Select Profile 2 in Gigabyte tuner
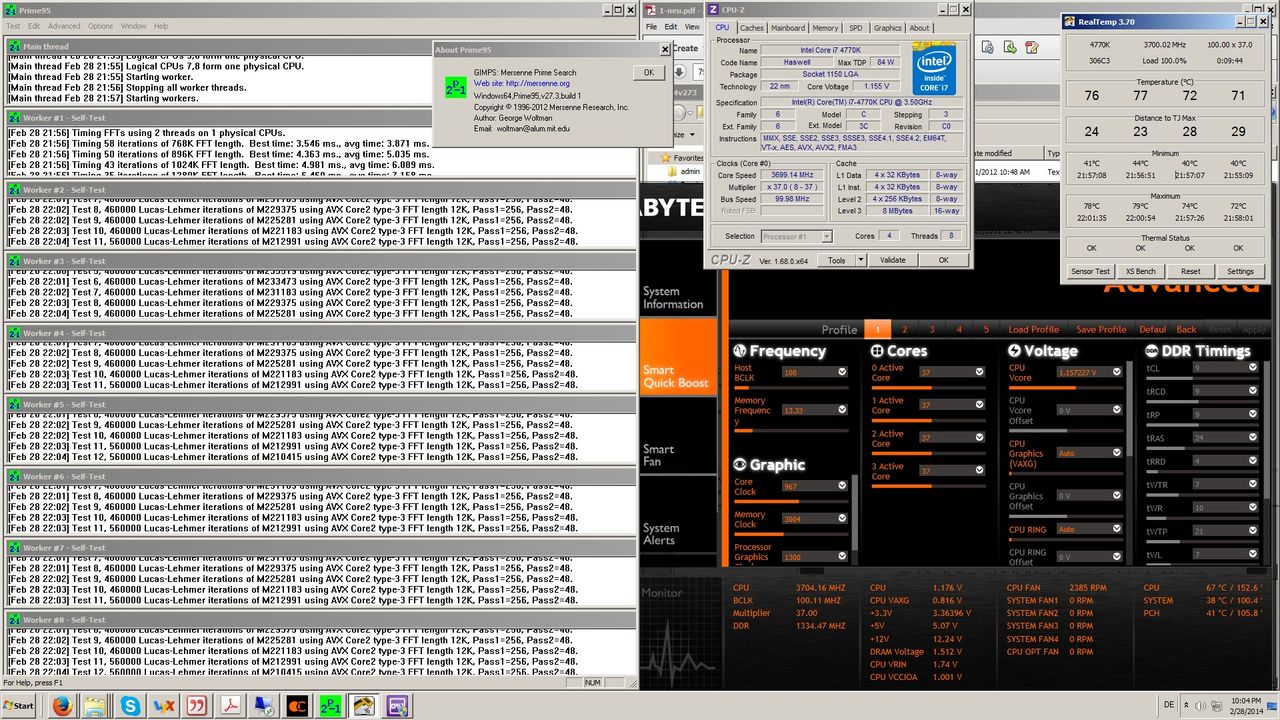Screen dimensions: 1280x720 click(905, 329)
